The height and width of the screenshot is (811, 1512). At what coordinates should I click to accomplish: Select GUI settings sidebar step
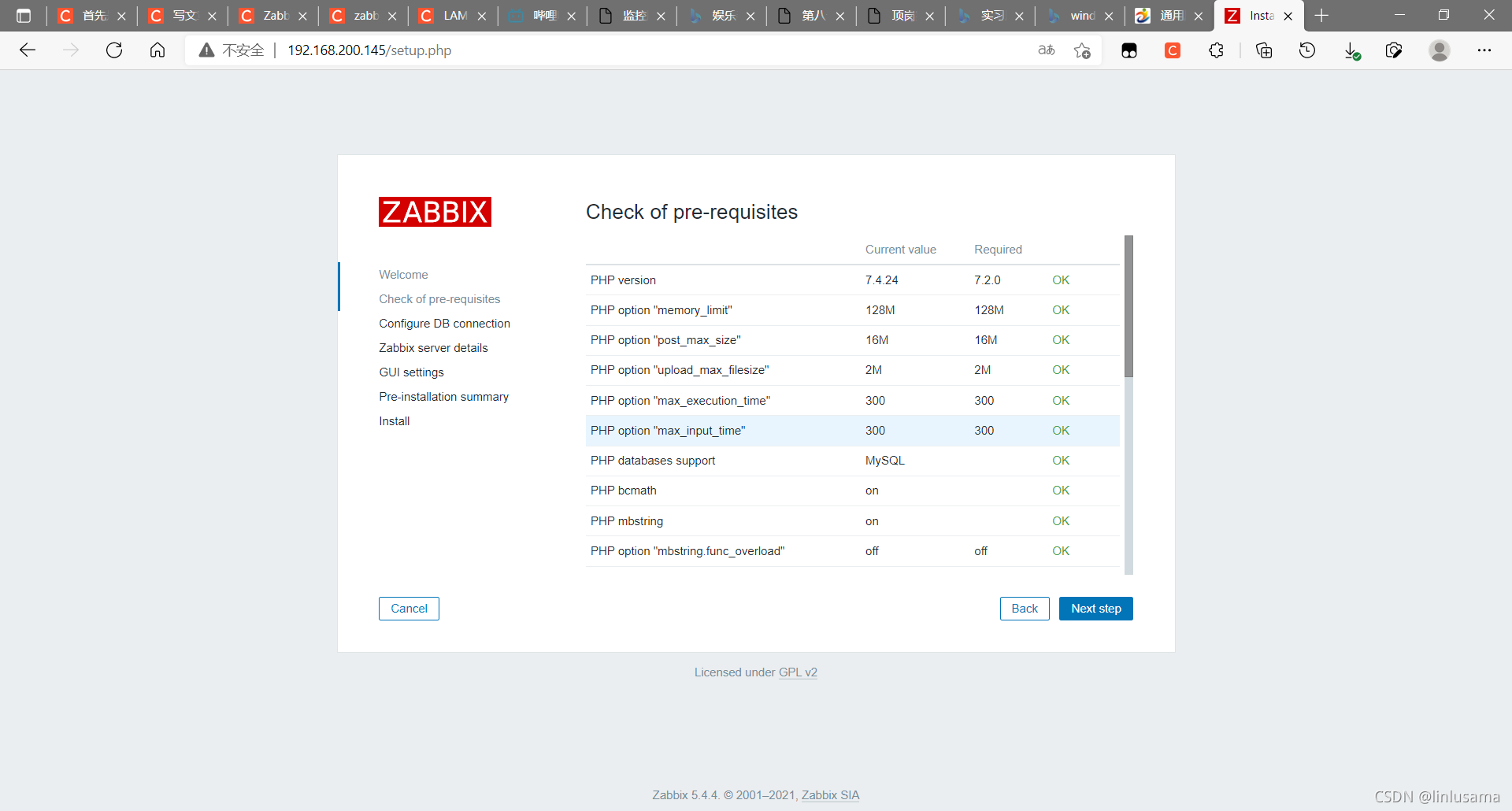(411, 372)
